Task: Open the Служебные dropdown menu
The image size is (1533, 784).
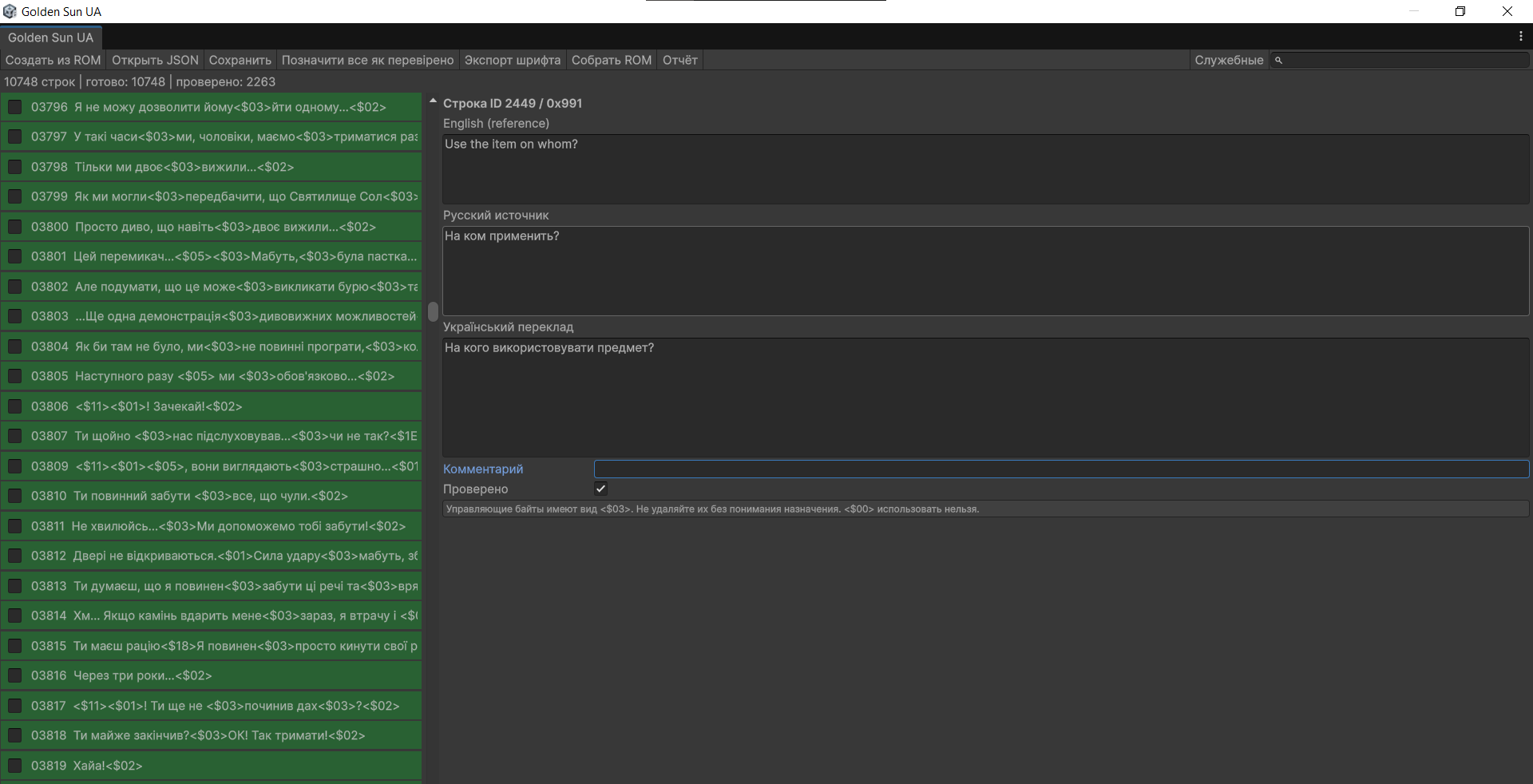Action: pos(1229,61)
